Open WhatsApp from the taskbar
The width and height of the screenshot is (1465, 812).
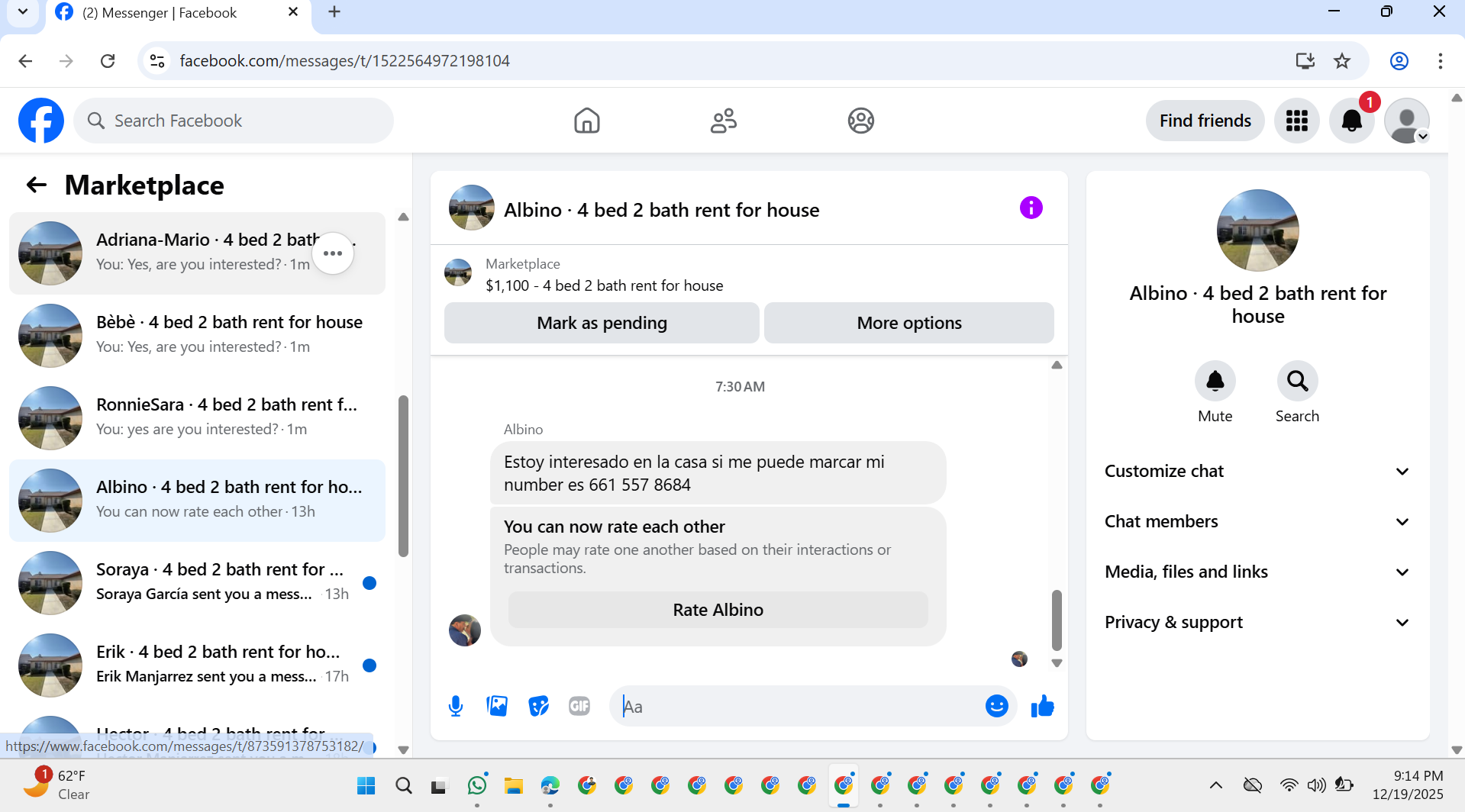coord(477,785)
